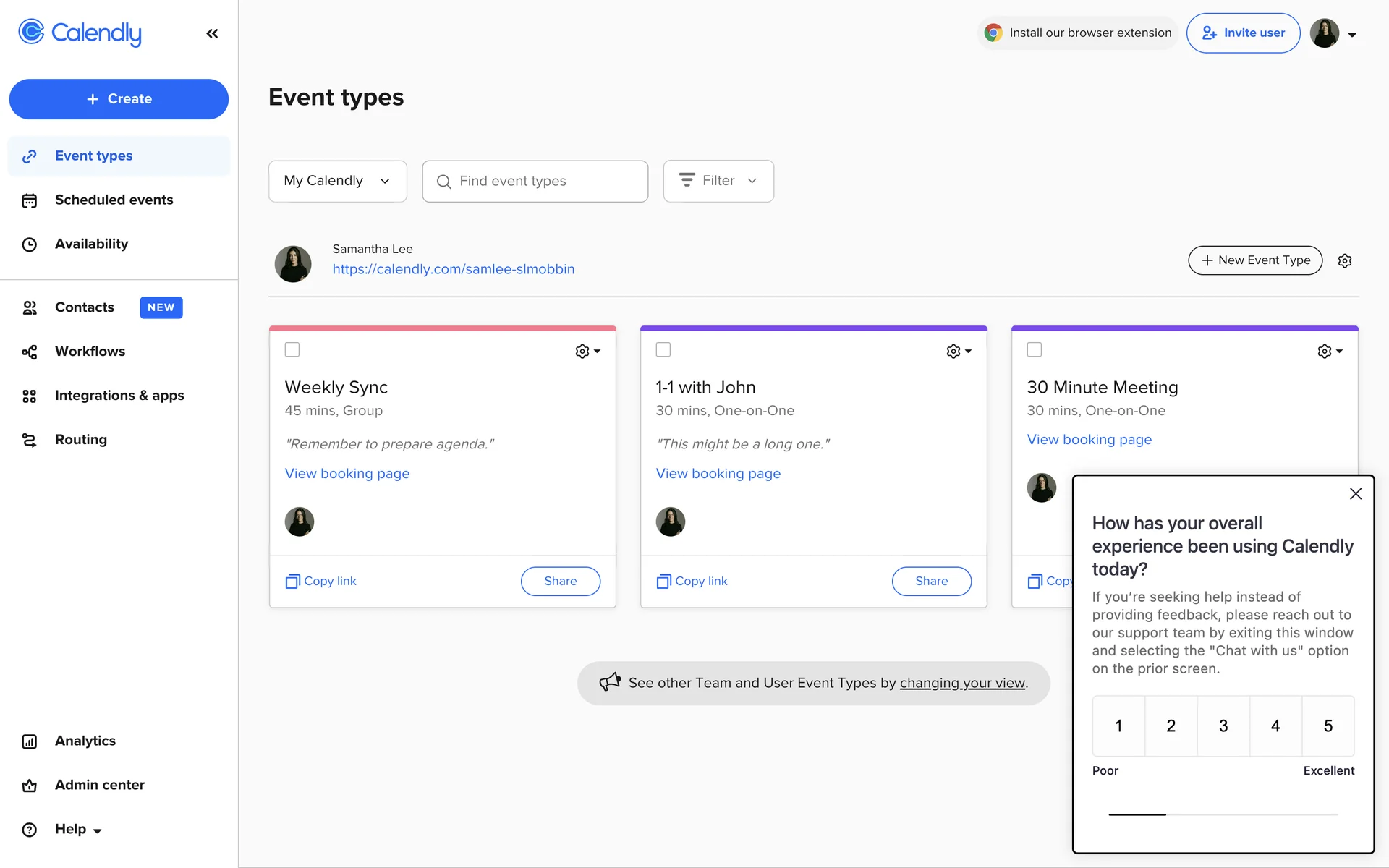Screen dimensions: 1389x868
Task: Open the calendly.com/samlee-slmobbin link
Action: [x=454, y=269]
